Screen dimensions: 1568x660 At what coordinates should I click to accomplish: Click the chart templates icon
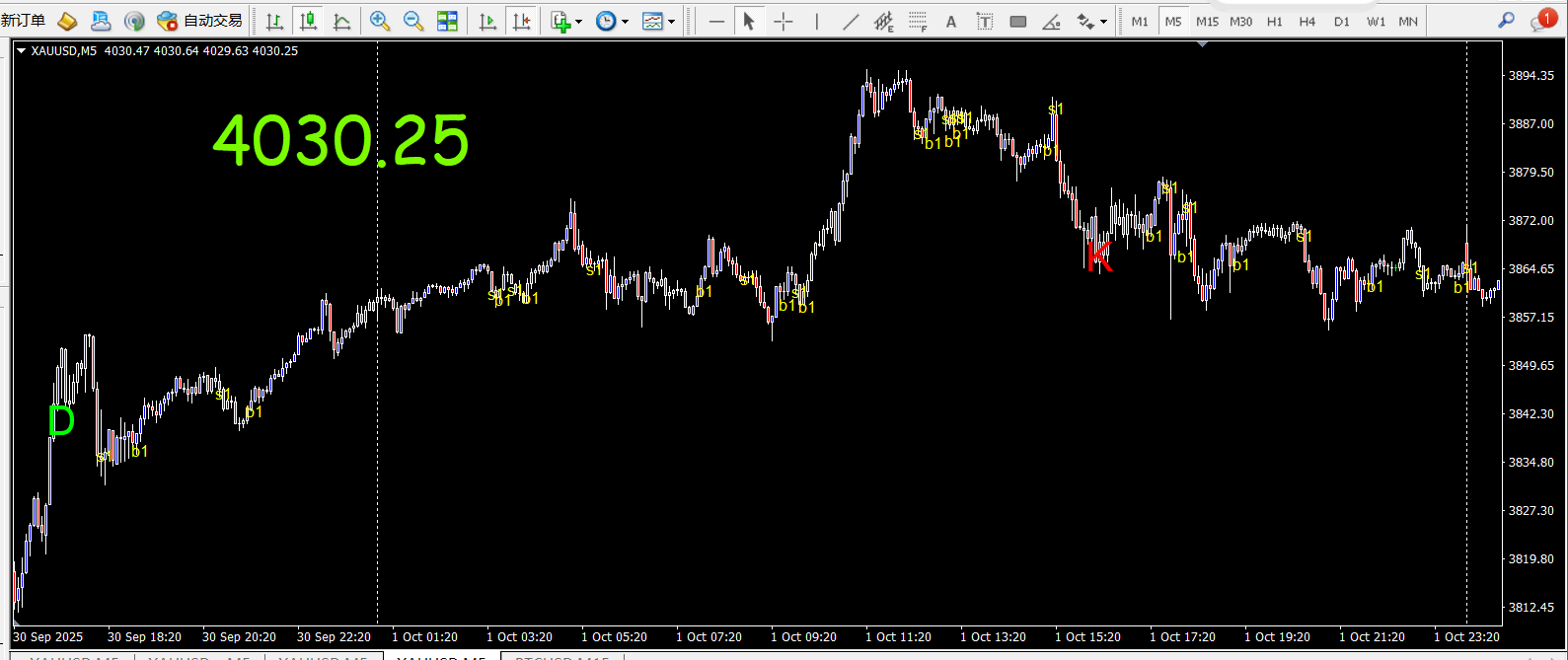pos(652,21)
